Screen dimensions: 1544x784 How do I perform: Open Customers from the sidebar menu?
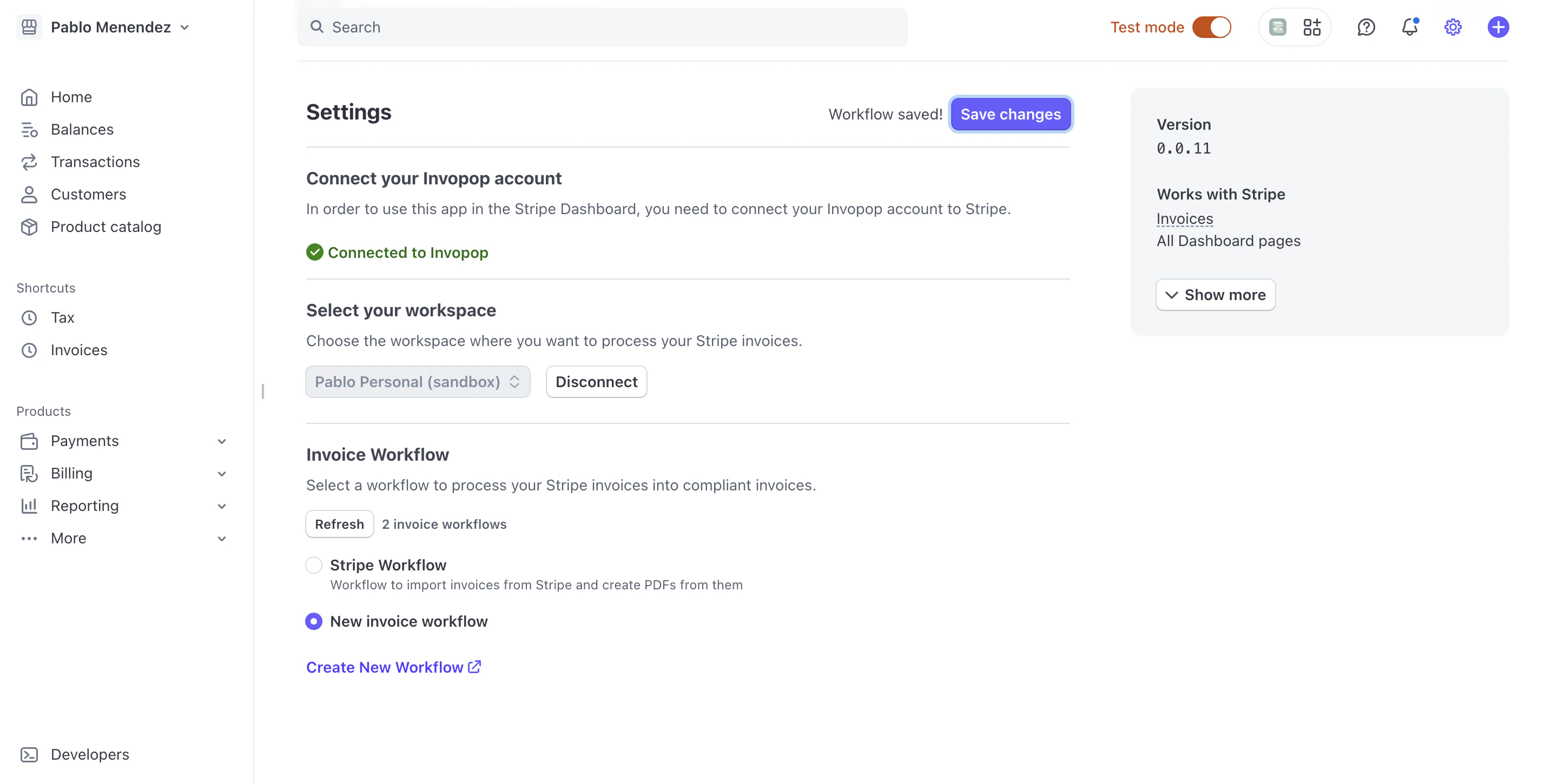pyautogui.click(x=88, y=194)
